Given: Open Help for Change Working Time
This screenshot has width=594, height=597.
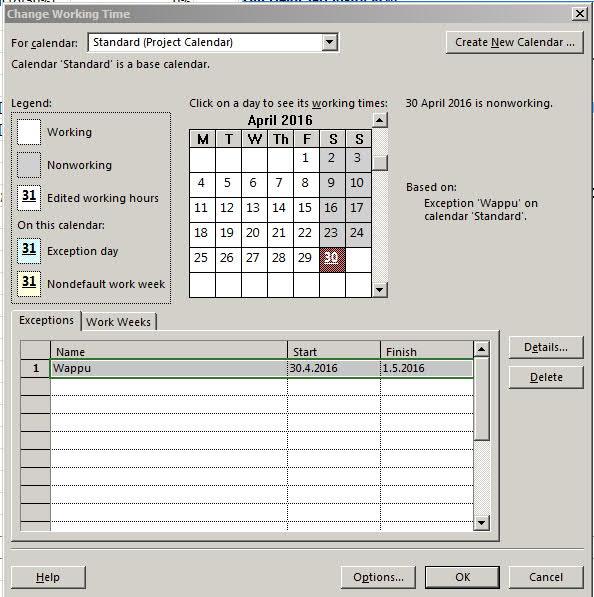Looking at the screenshot, I should (48, 577).
